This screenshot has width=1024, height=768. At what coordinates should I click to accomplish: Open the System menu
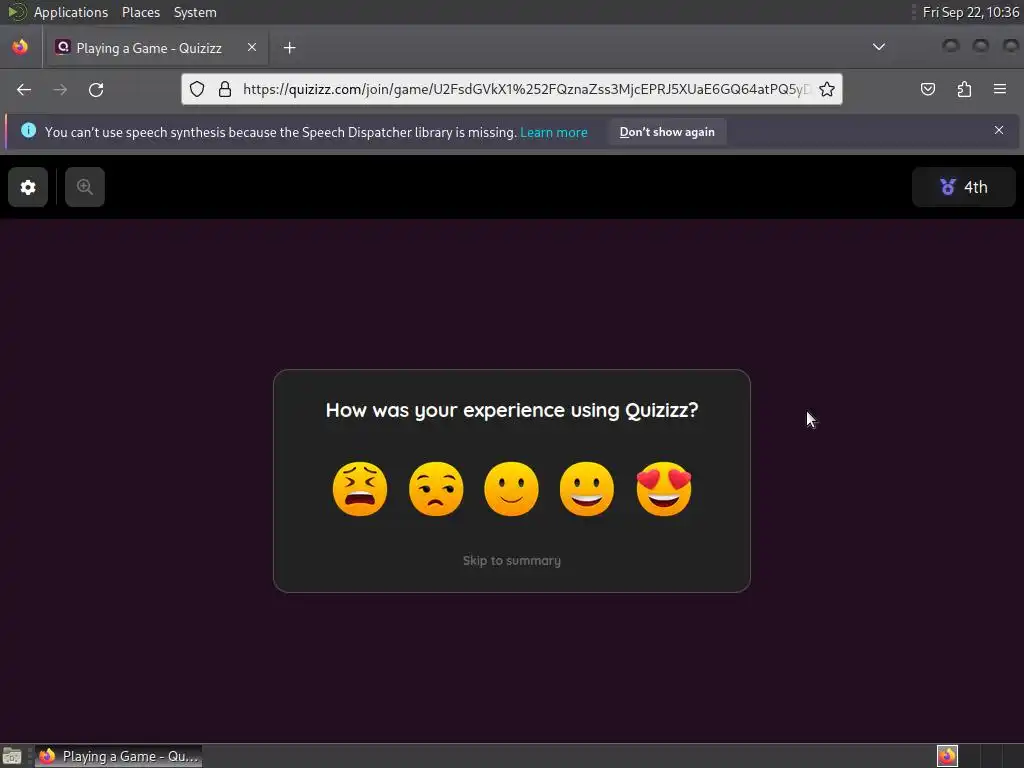coord(195,12)
